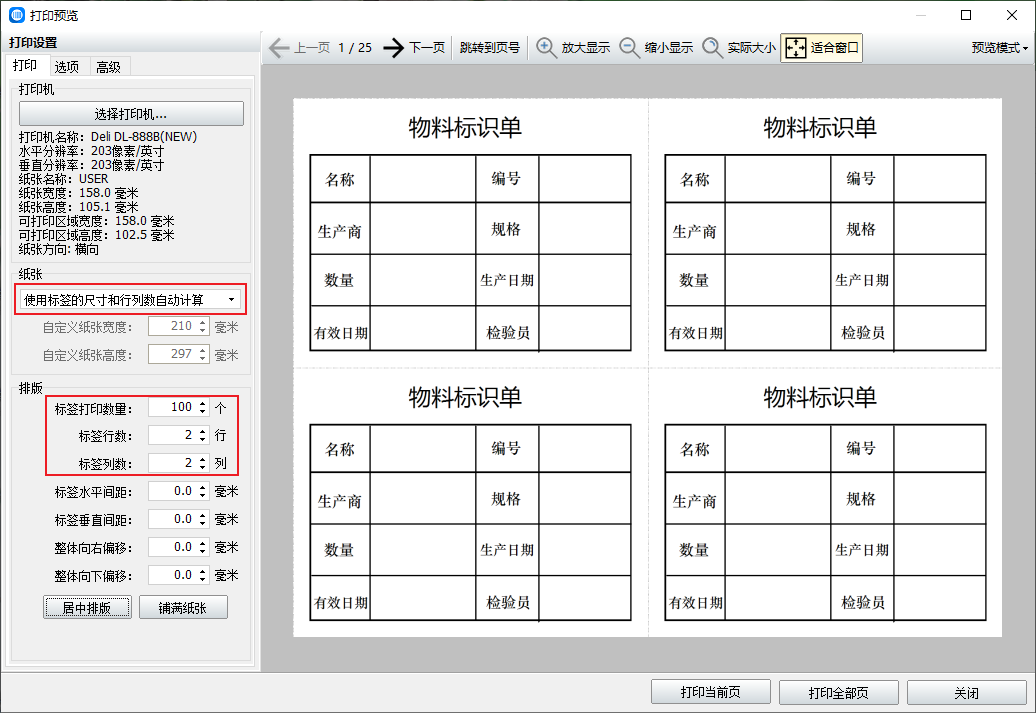Print the current page
The image size is (1036, 713).
pyautogui.click(x=711, y=693)
